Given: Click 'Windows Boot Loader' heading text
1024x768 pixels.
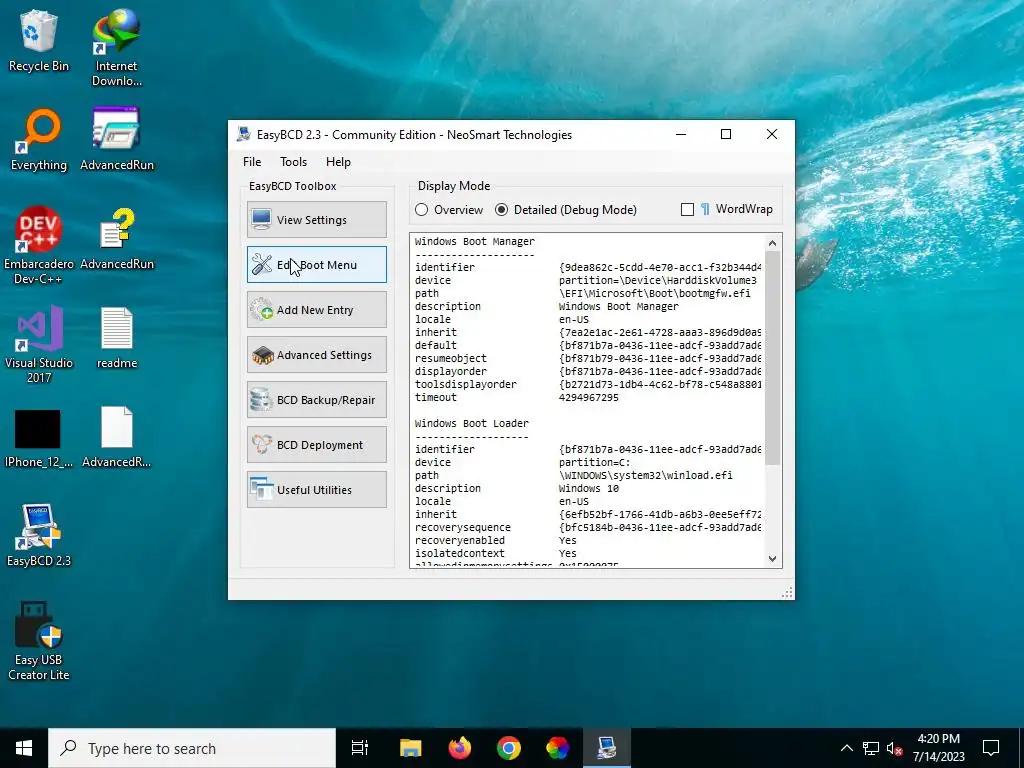Looking at the screenshot, I should (x=472, y=423).
